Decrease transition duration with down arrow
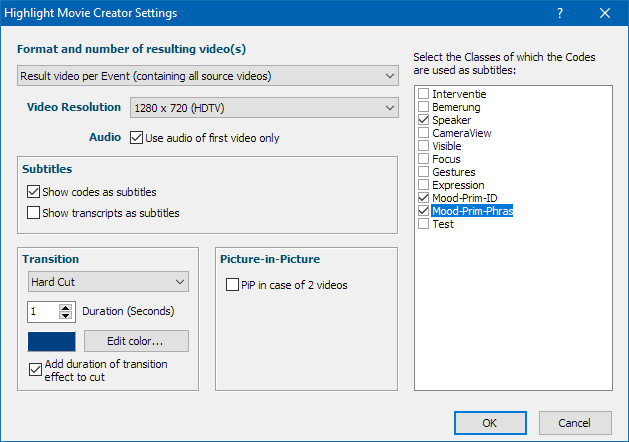This screenshot has width=629, height=442. (x=66, y=315)
